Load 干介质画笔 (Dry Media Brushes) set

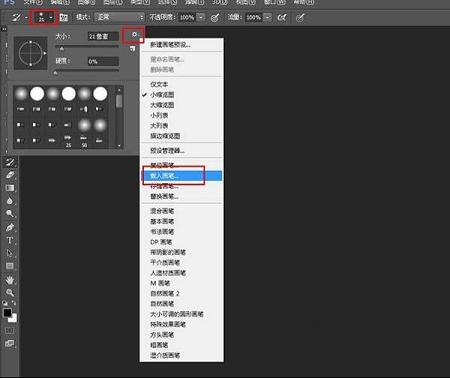(x=165, y=263)
